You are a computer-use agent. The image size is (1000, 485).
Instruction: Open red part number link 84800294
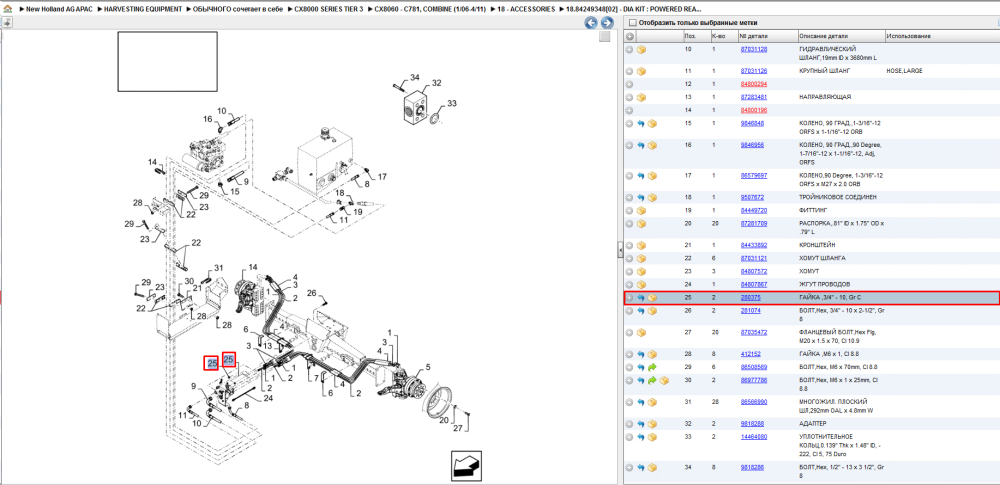tap(753, 84)
